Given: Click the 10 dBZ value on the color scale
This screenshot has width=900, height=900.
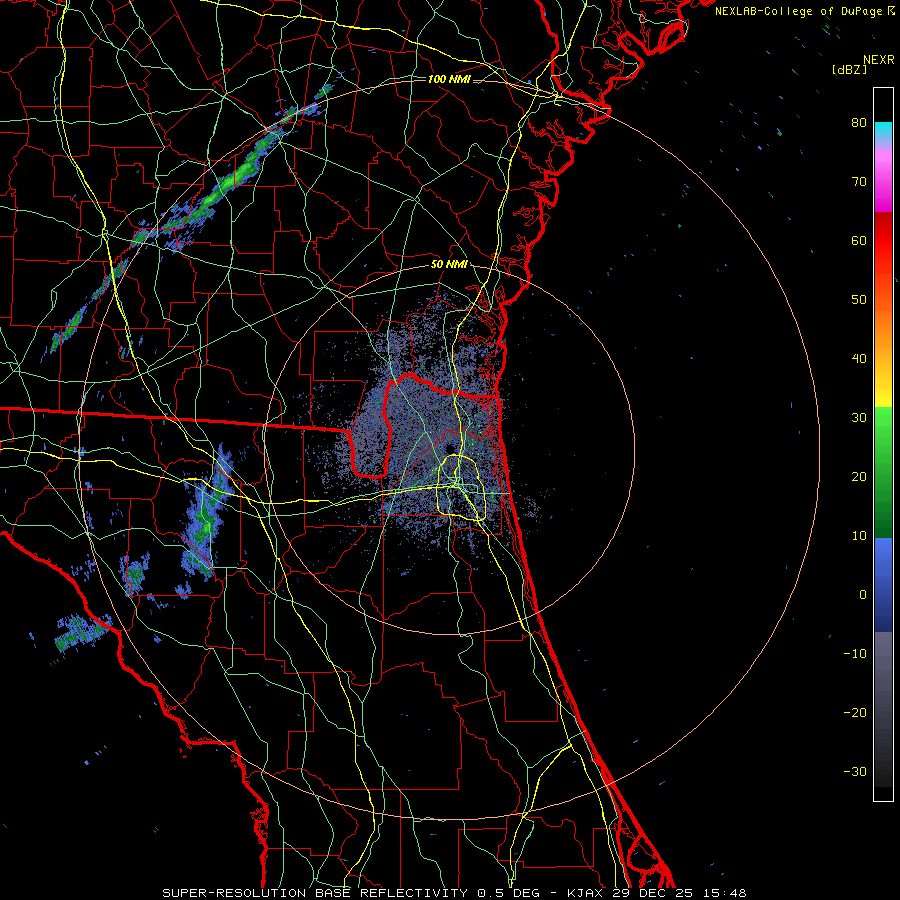Looking at the screenshot, I should point(859,536).
